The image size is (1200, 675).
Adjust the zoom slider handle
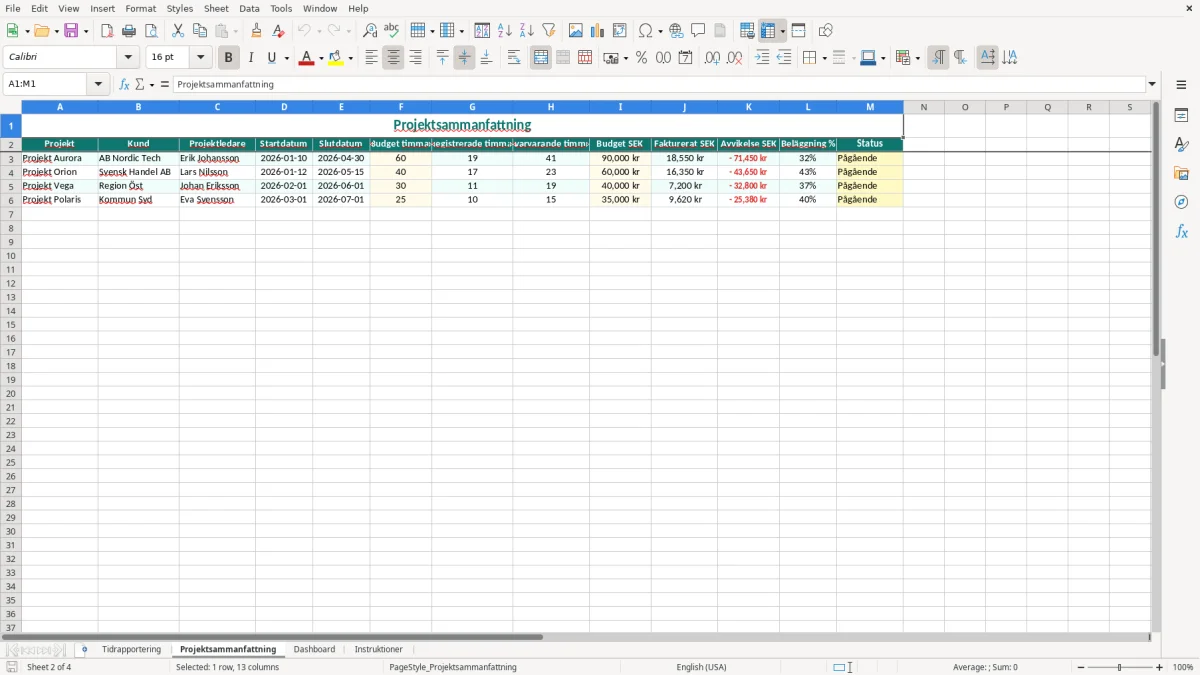(x=1119, y=667)
